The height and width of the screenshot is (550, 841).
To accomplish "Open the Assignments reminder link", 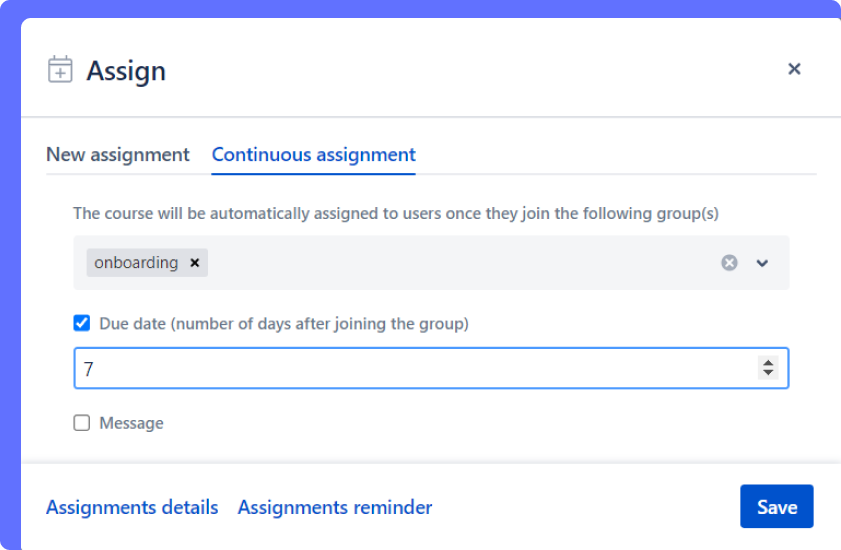I will click(335, 507).
